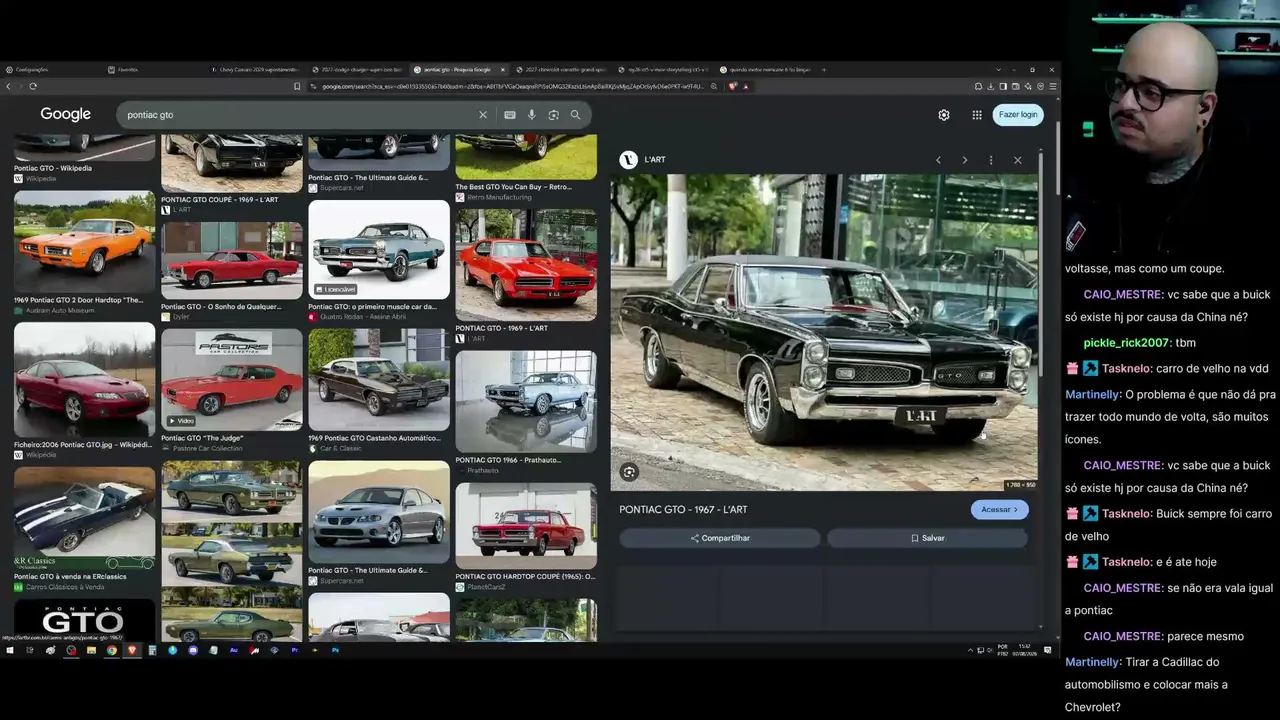Open Chrome from the taskbar
The height and width of the screenshot is (720, 1280).
111,650
